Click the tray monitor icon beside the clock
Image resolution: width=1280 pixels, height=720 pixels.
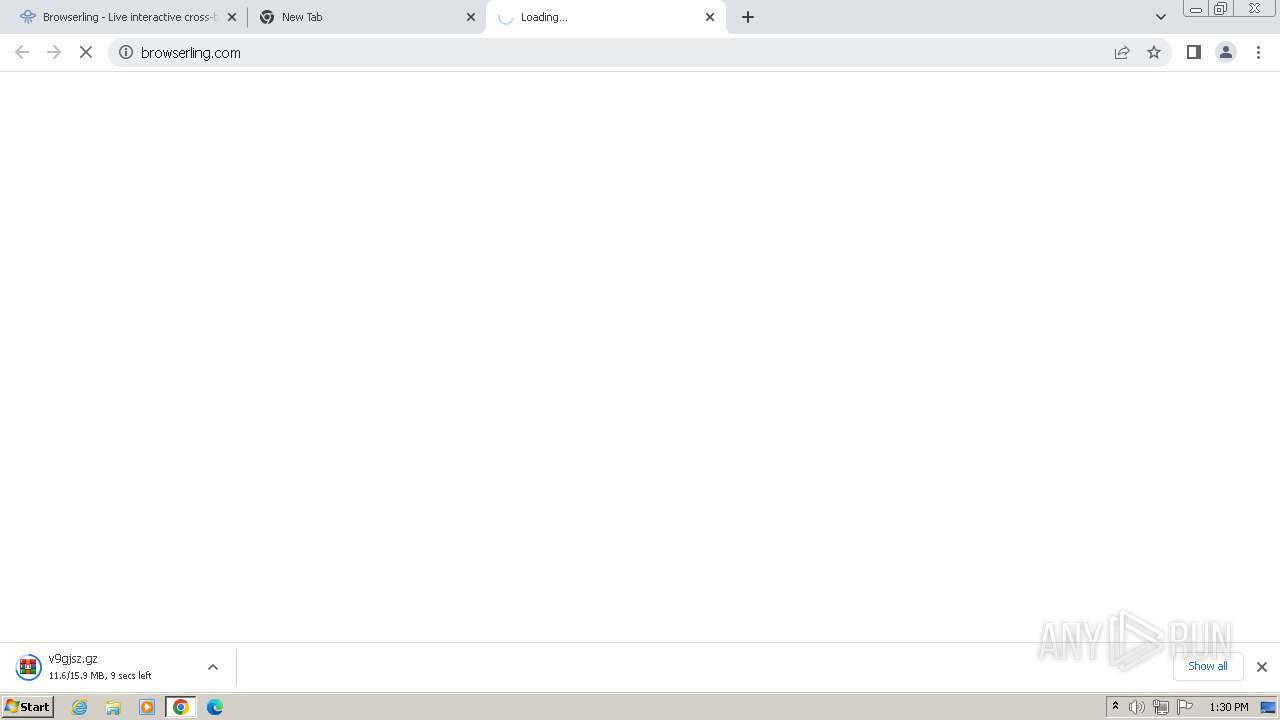click(1268, 707)
